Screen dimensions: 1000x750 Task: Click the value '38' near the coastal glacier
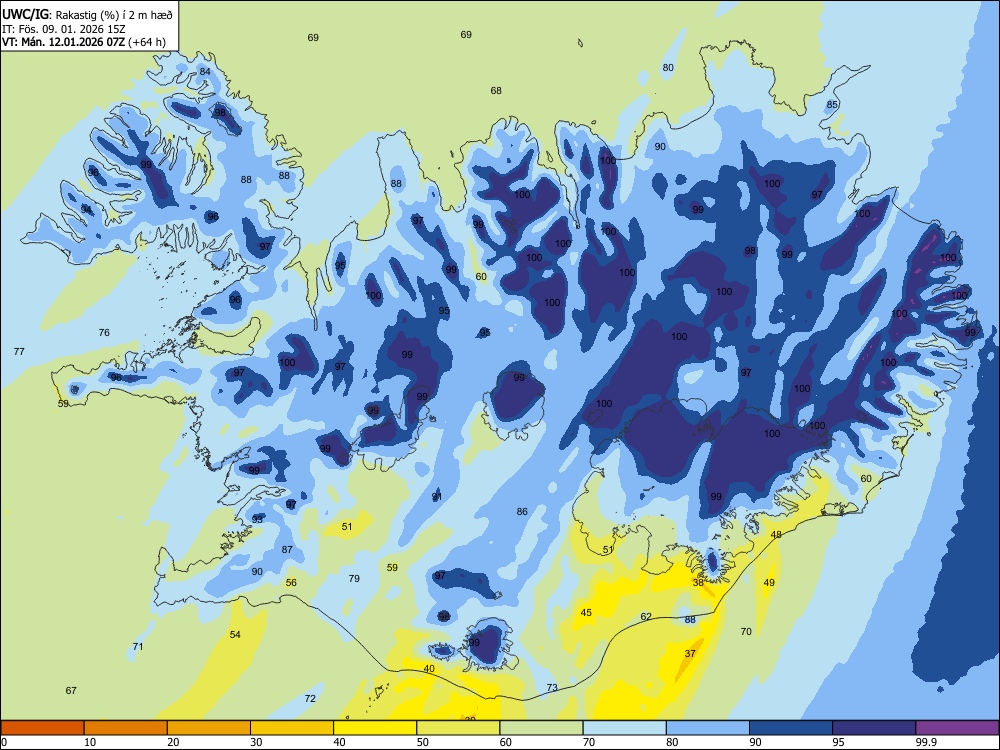[x=698, y=582]
